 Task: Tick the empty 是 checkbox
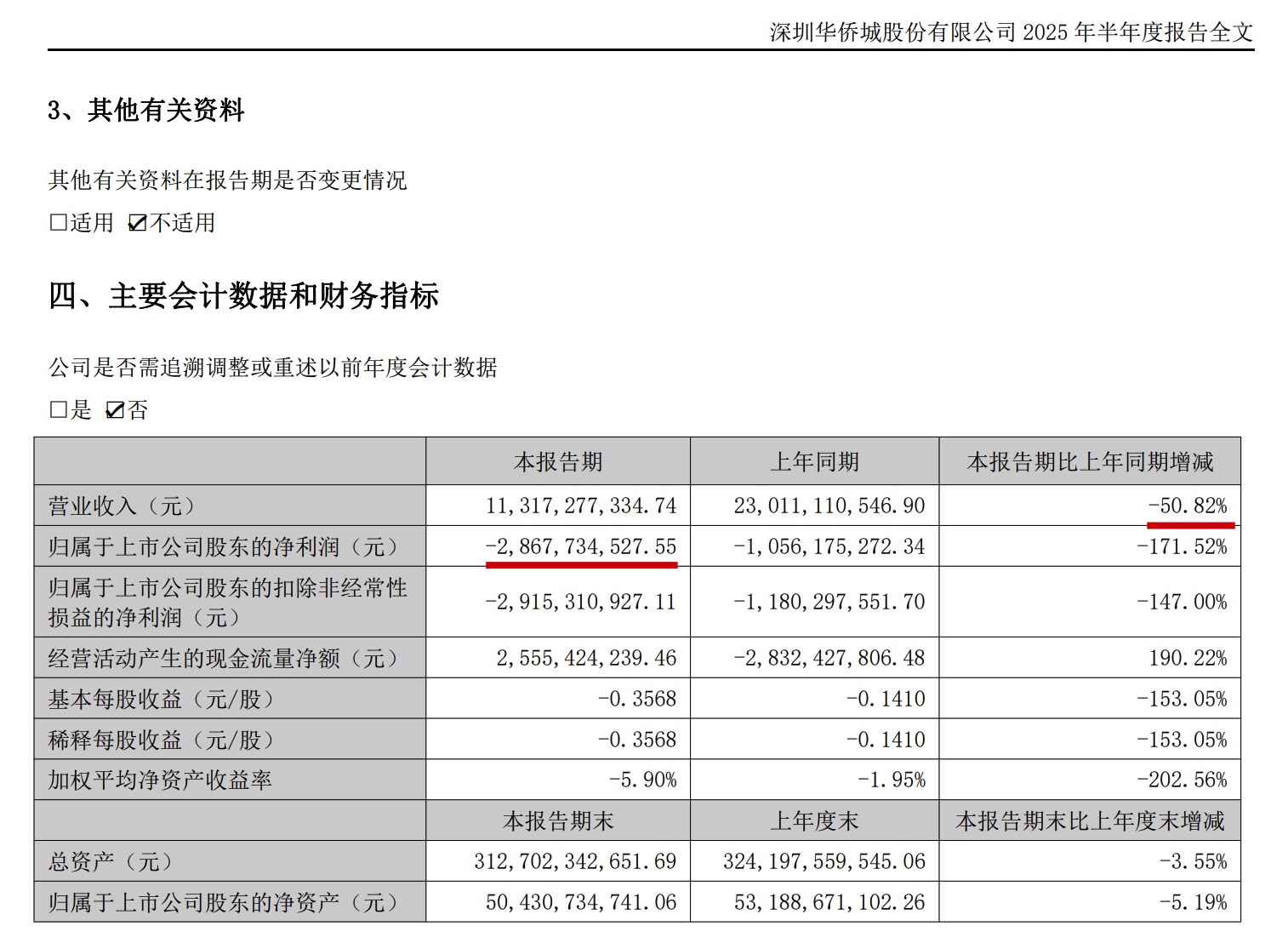click(58, 410)
